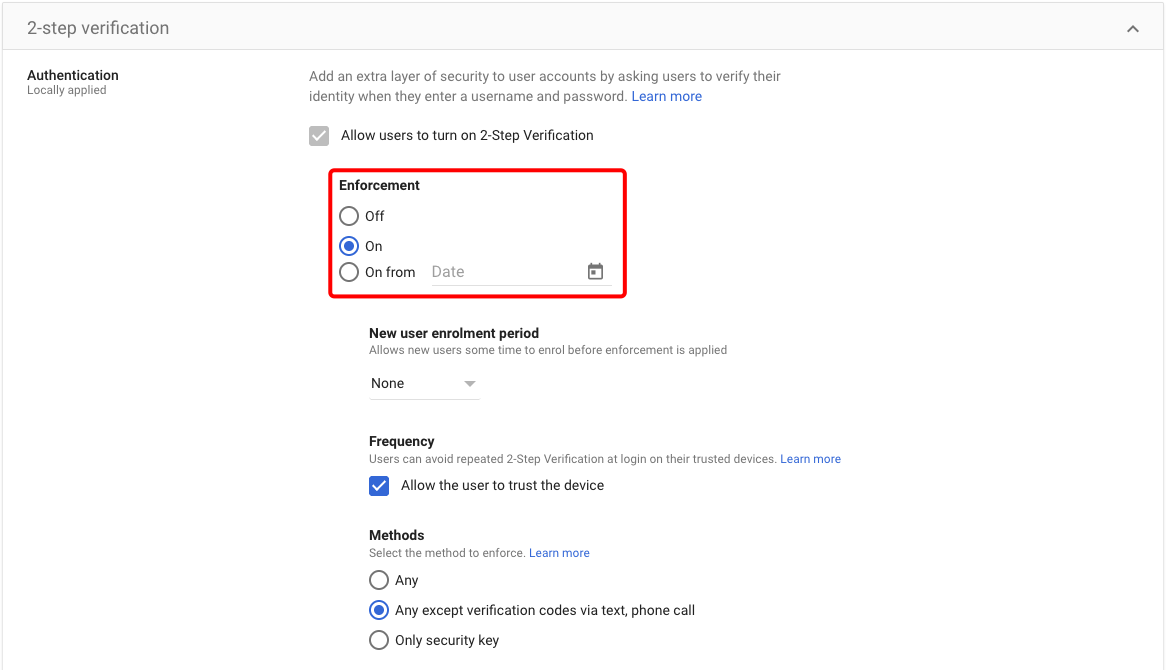
Task: Click the None value in enrolment dropdown
Action: (388, 384)
